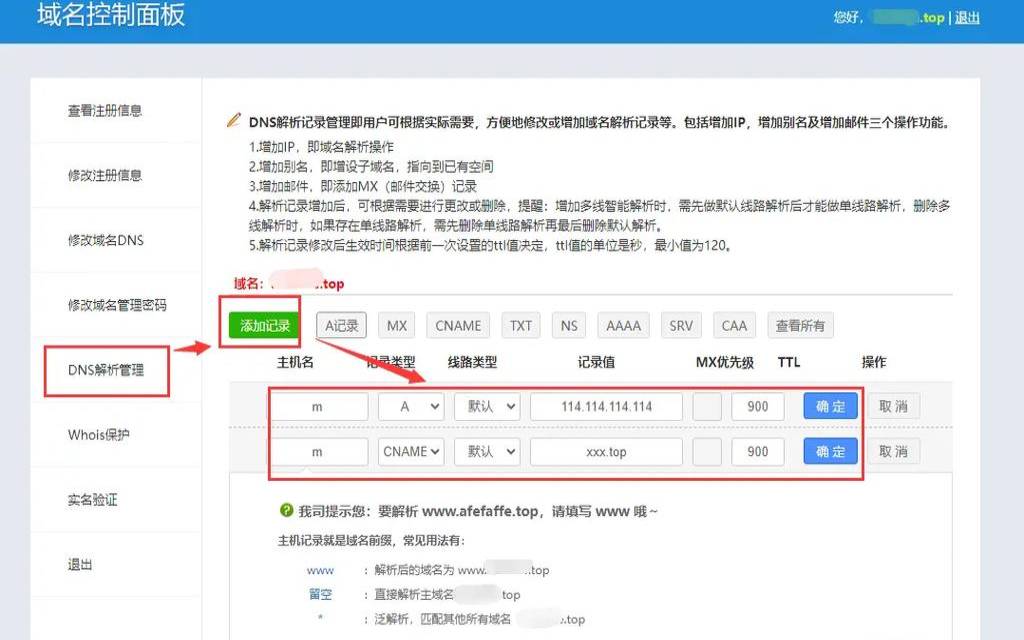This screenshot has height=640, width=1024.
Task: Click the 线路类型 column header
Action: (472, 362)
